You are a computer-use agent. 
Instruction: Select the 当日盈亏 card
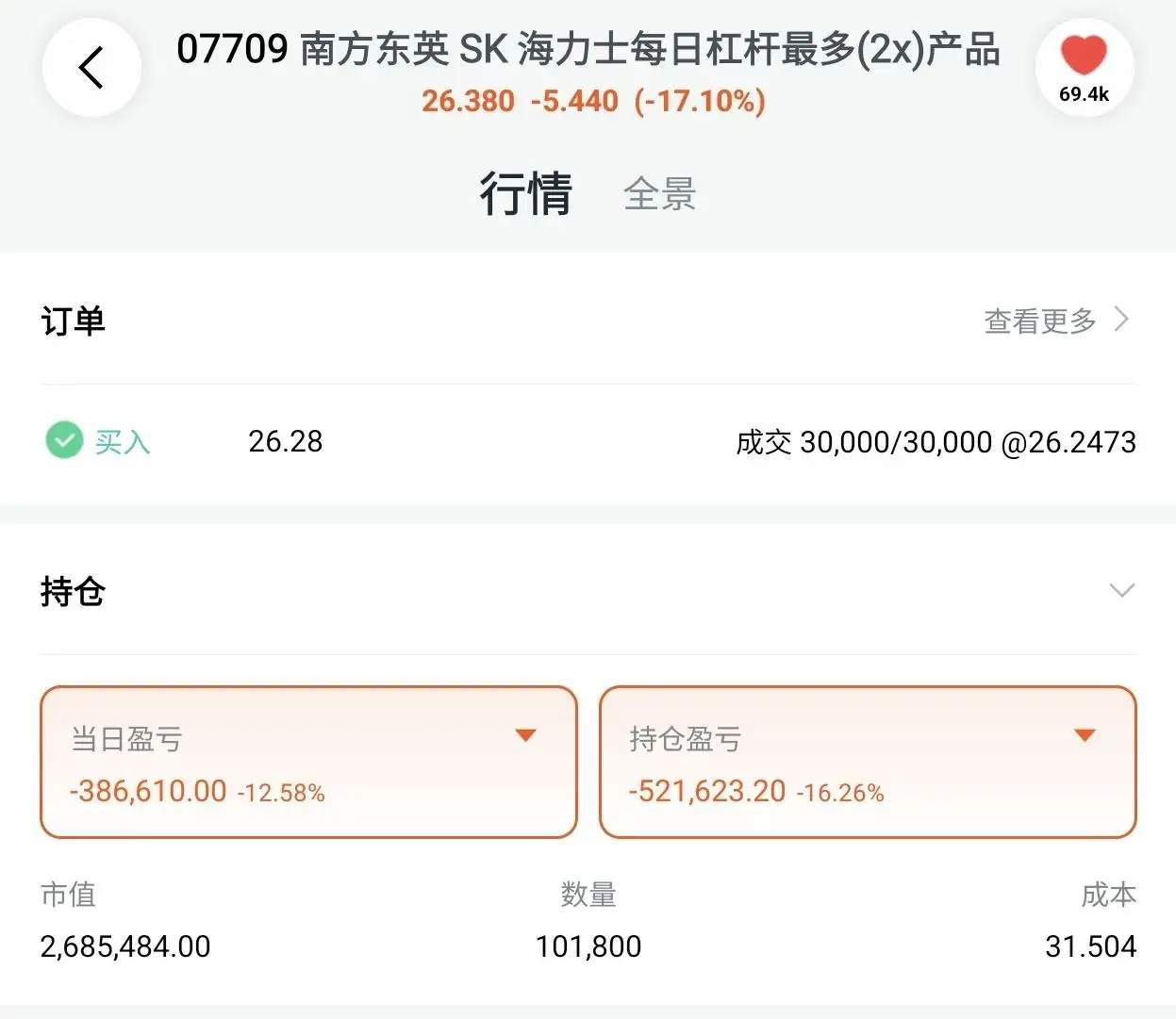(x=308, y=762)
